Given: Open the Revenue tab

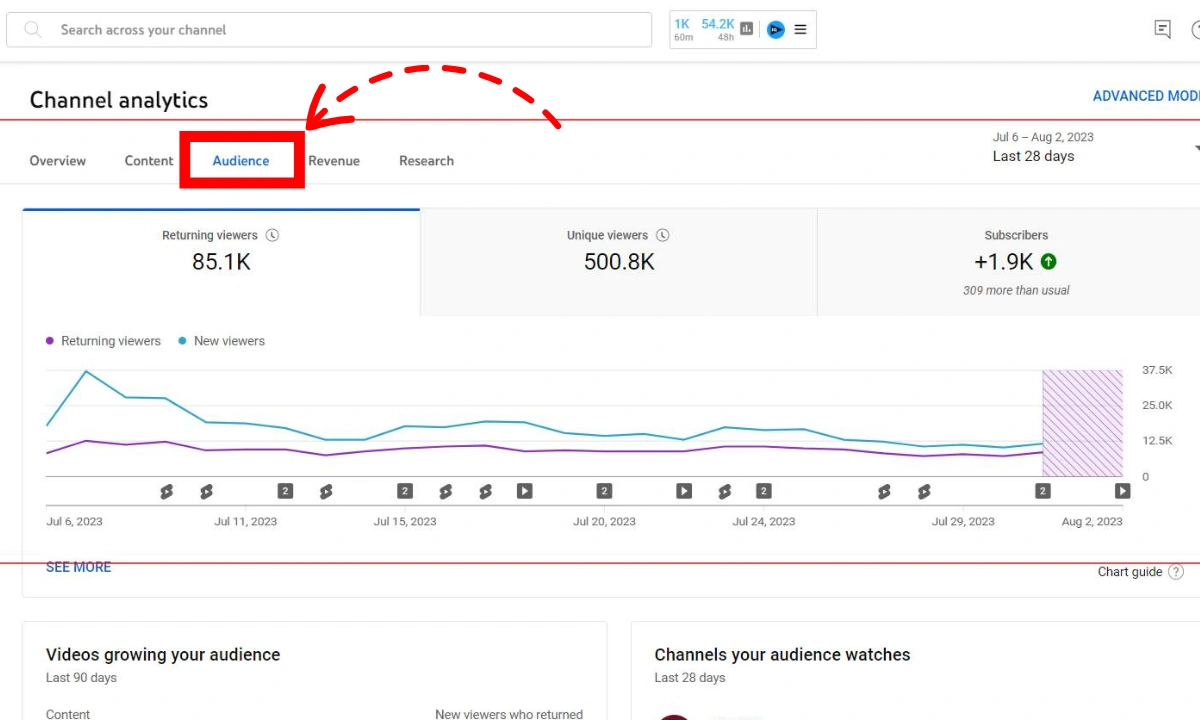Looking at the screenshot, I should (x=334, y=161).
